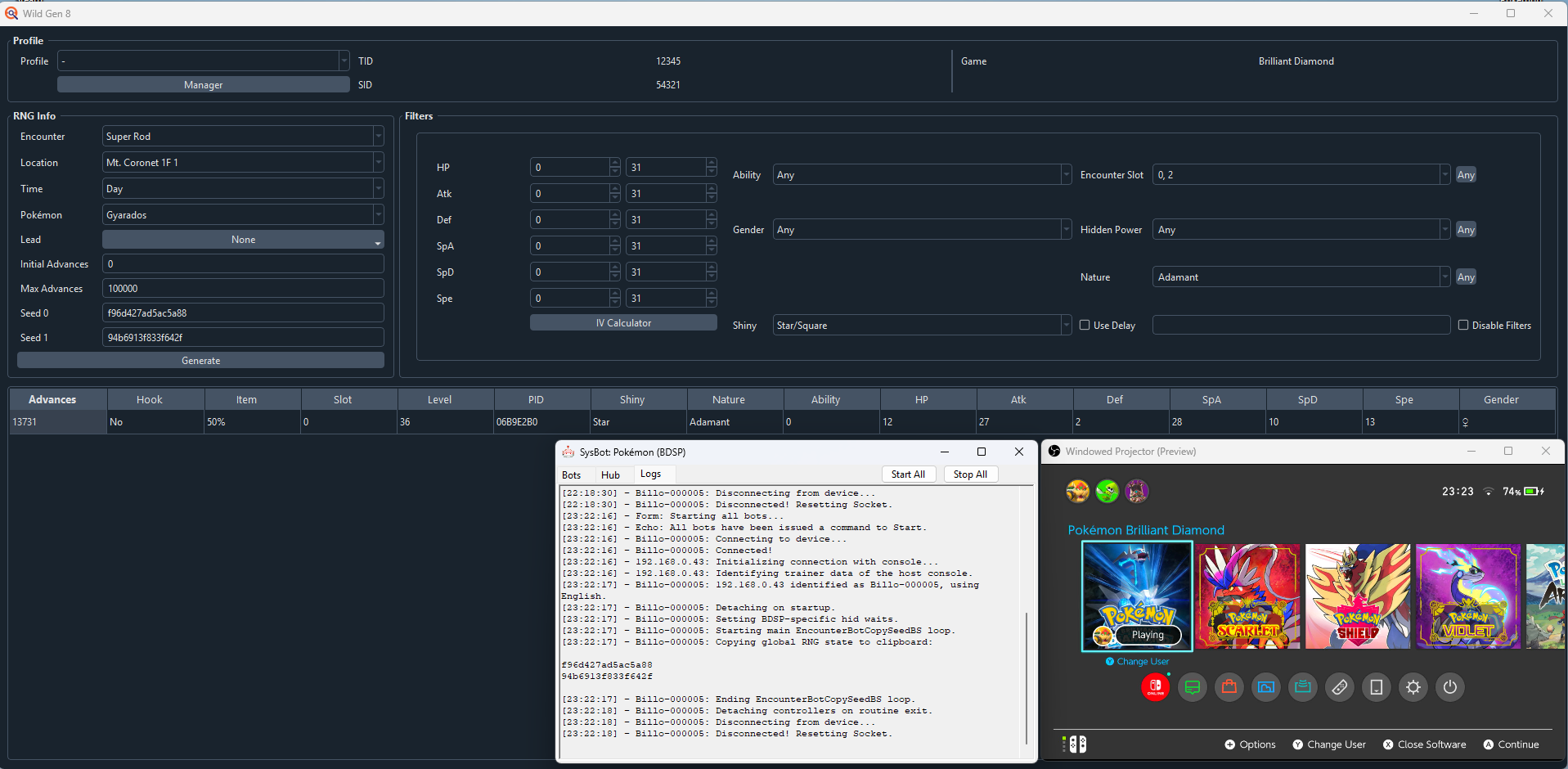Maximize the SysBot Pokémon window
1568x769 pixels.
982,452
